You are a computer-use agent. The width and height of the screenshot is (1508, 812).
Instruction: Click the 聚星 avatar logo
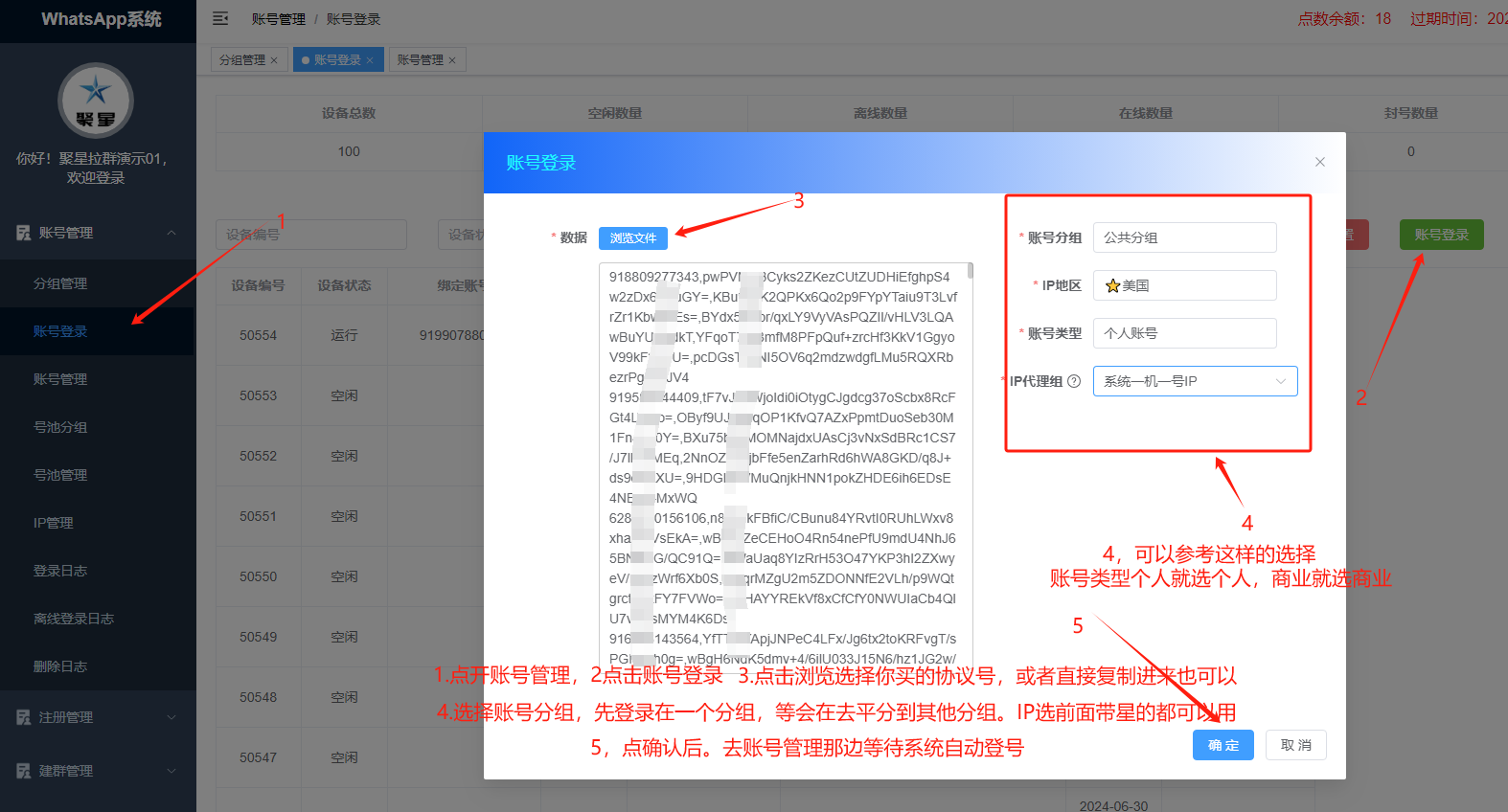[x=96, y=101]
